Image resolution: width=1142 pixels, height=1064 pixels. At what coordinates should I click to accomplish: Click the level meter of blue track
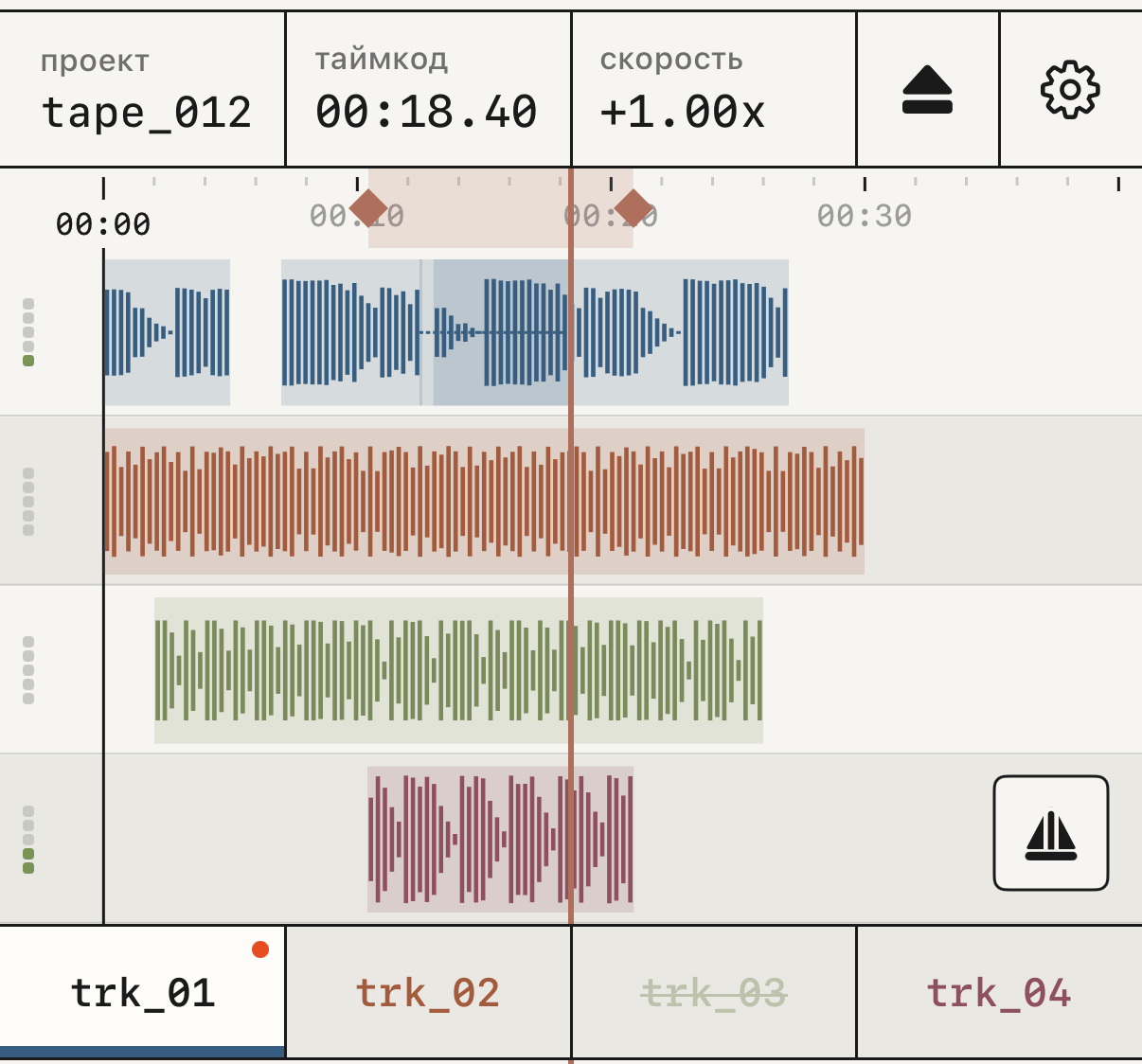28,332
